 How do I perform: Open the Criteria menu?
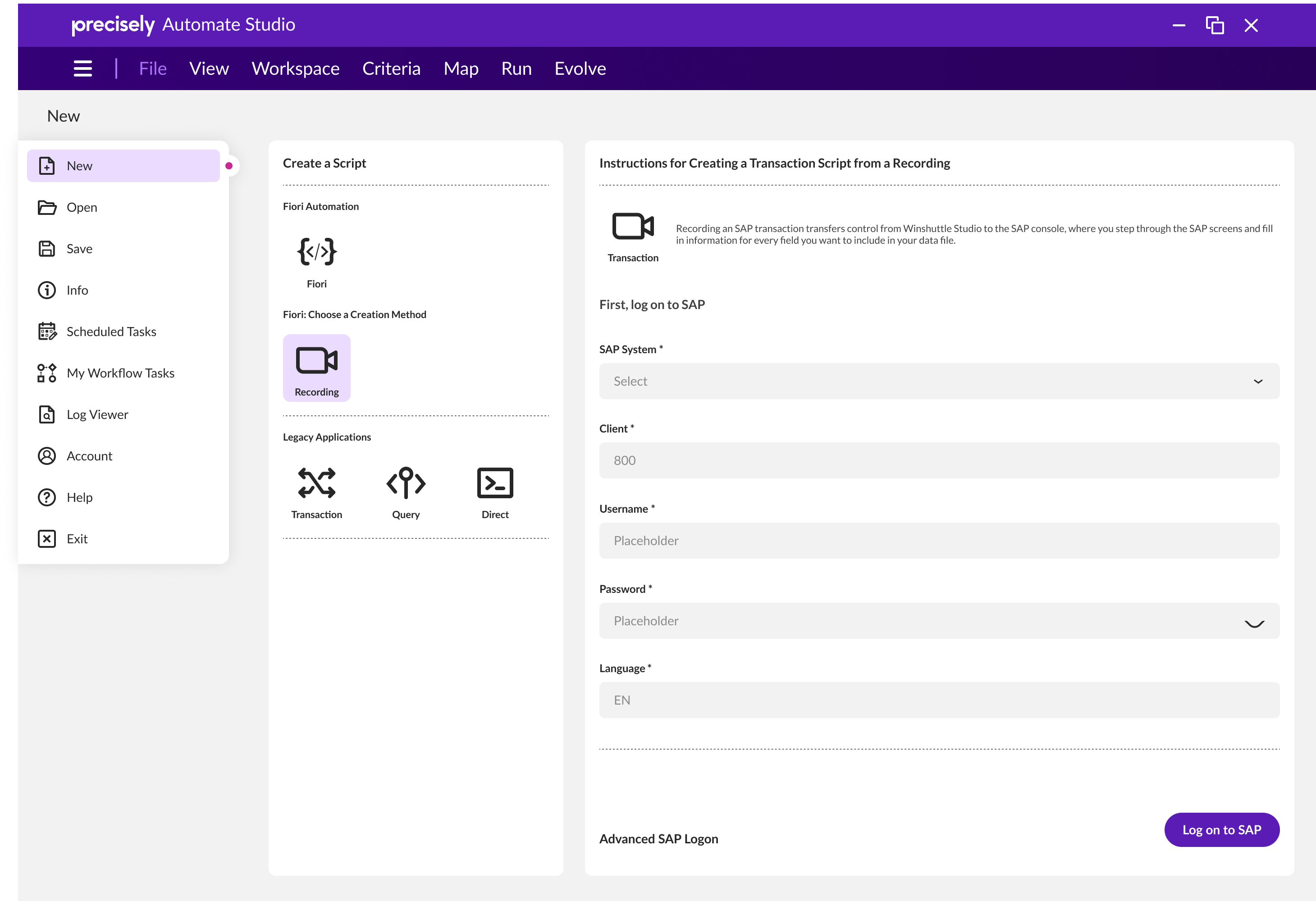click(x=391, y=68)
